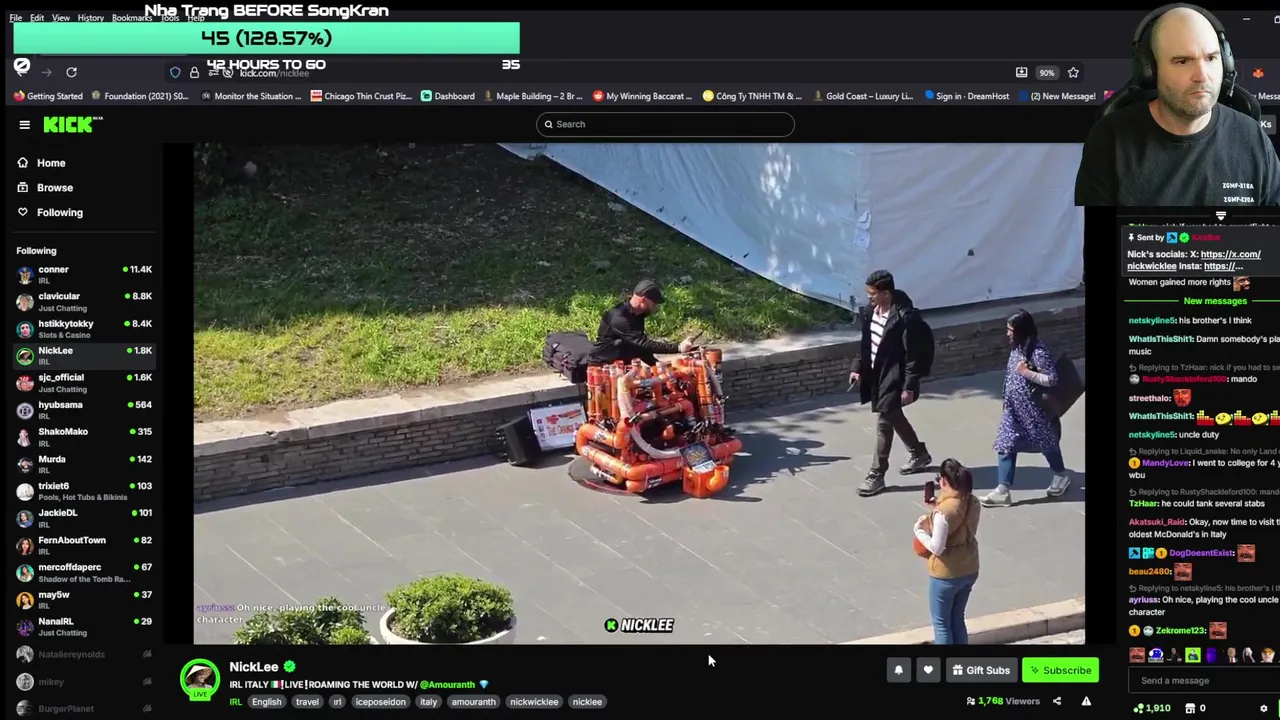Open the View menu
The image size is (1280, 720).
(x=61, y=18)
